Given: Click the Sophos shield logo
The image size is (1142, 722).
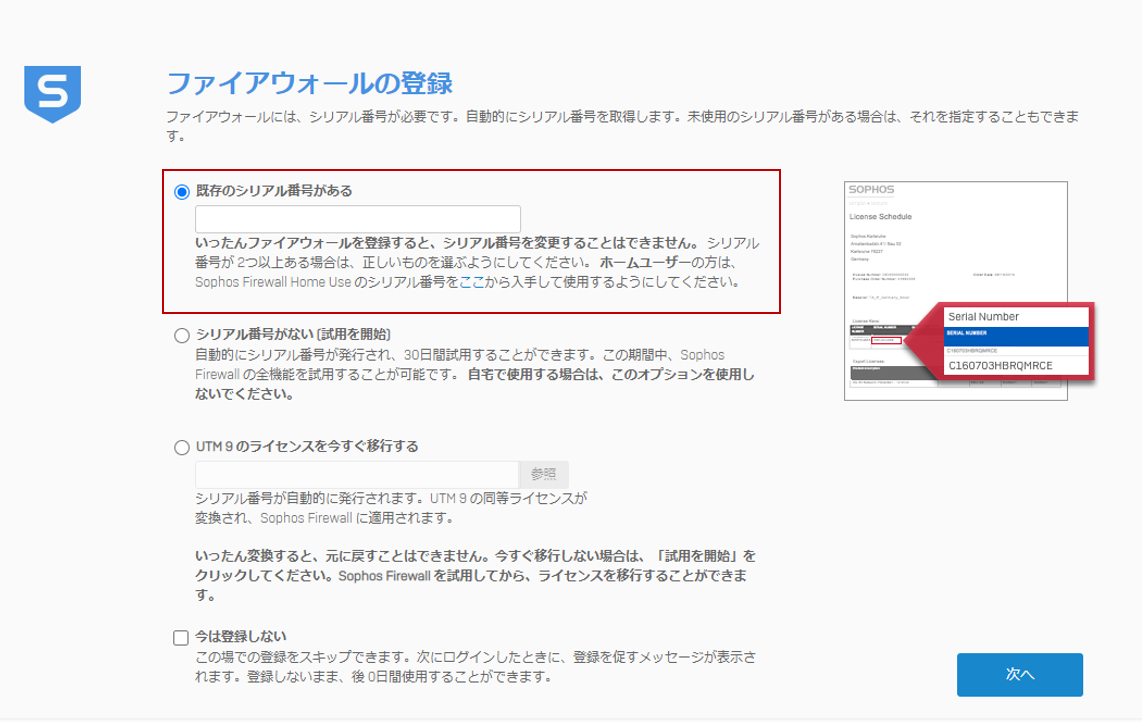Looking at the screenshot, I should pos(52,94).
